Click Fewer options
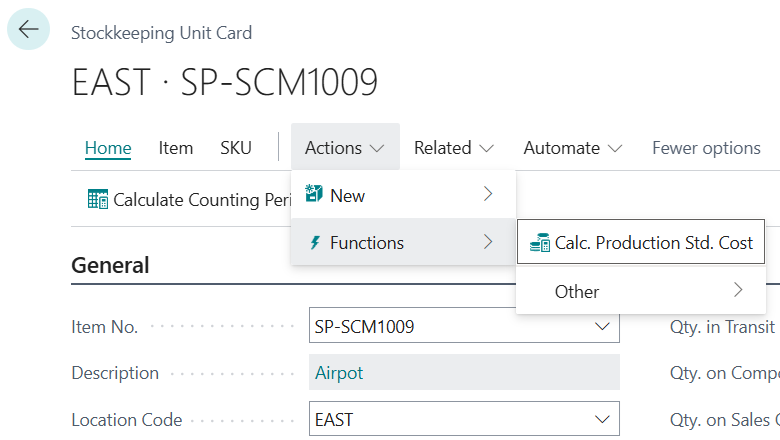Image resolution: width=780 pixels, height=440 pixels. click(x=706, y=148)
